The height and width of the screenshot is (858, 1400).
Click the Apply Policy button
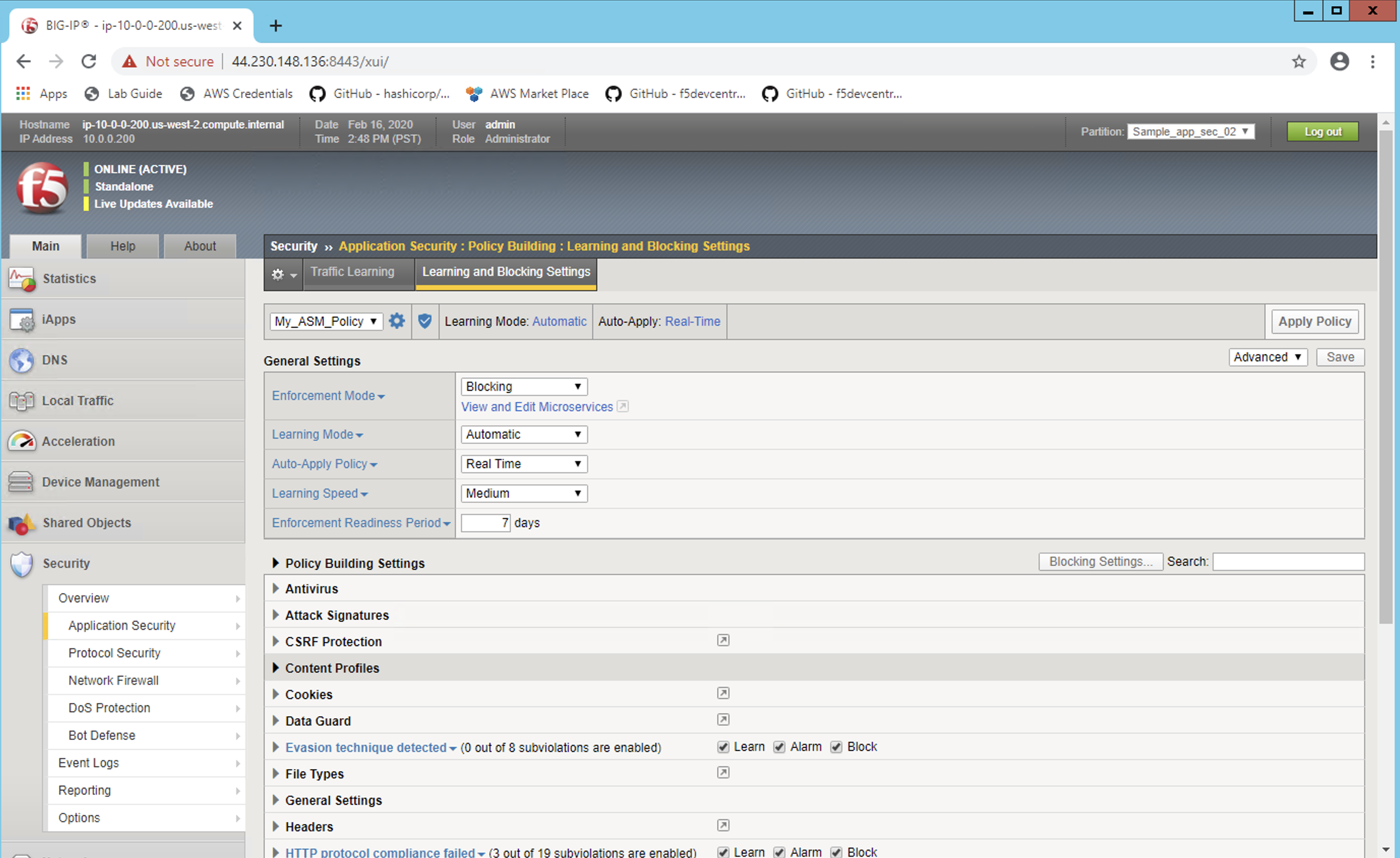pos(1315,322)
